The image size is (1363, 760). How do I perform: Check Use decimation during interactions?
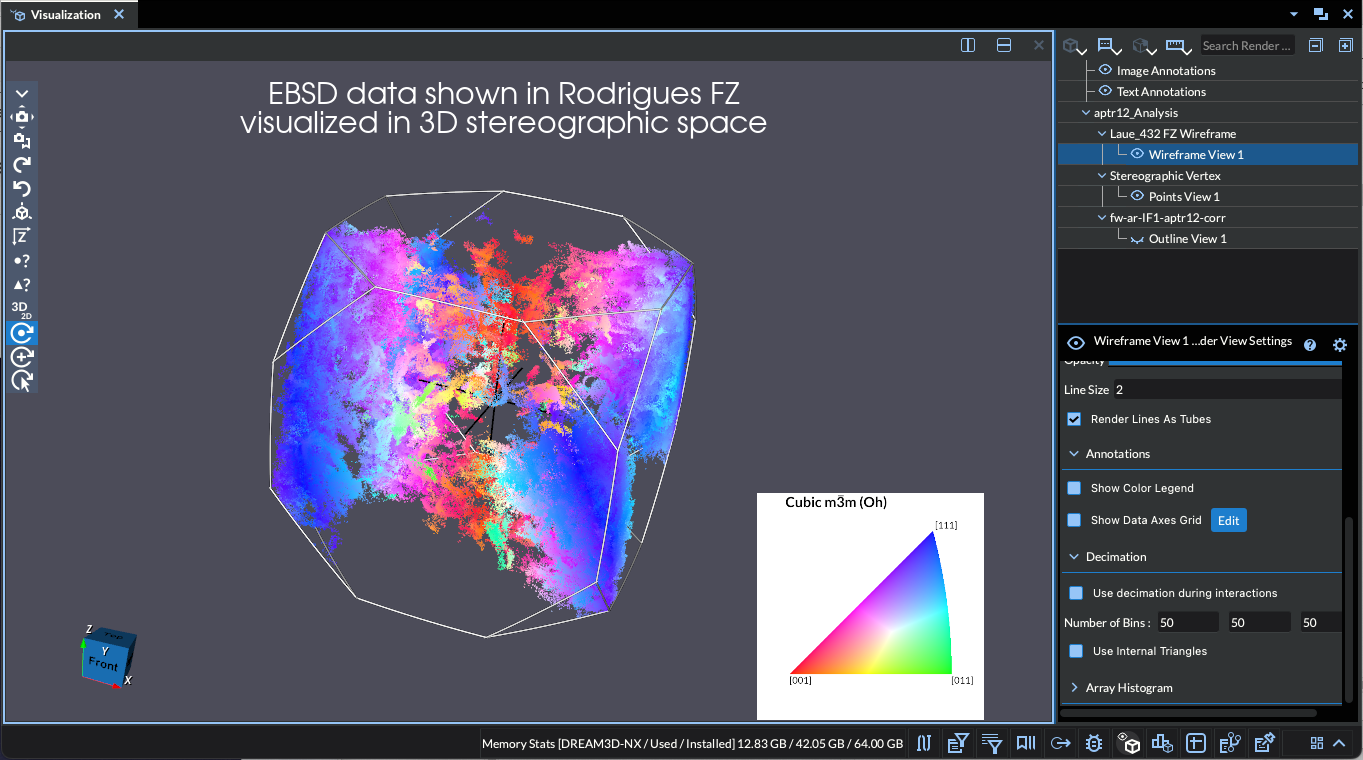(x=1076, y=593)
